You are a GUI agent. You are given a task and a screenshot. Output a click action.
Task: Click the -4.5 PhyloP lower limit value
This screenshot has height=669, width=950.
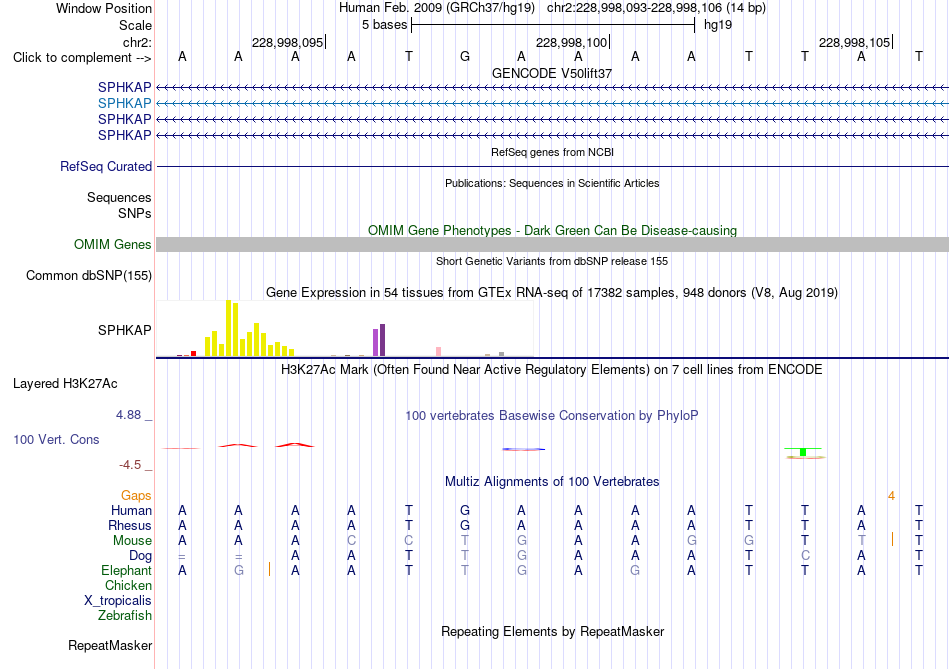[130, 465]
